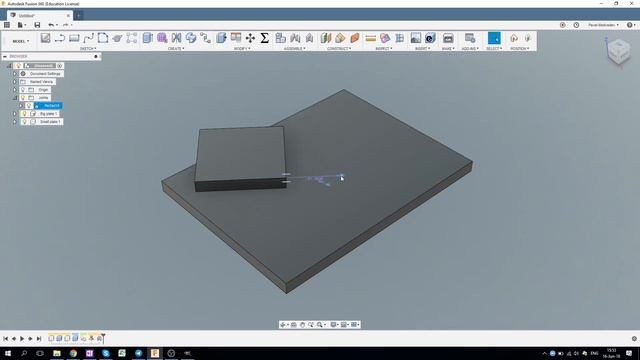The image size is (640, 360).
Task: Click the timeline end marker
Action: click(x=103, y=338)
